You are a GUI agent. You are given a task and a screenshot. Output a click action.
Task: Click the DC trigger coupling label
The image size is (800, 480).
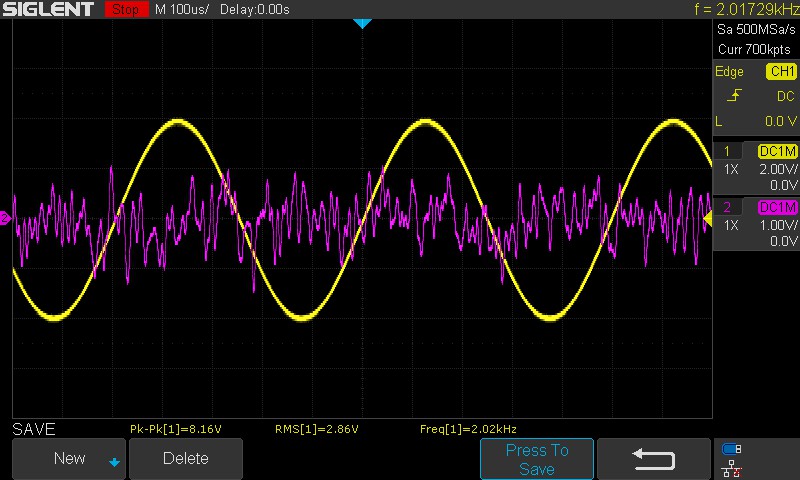click(x=785, y=96)
